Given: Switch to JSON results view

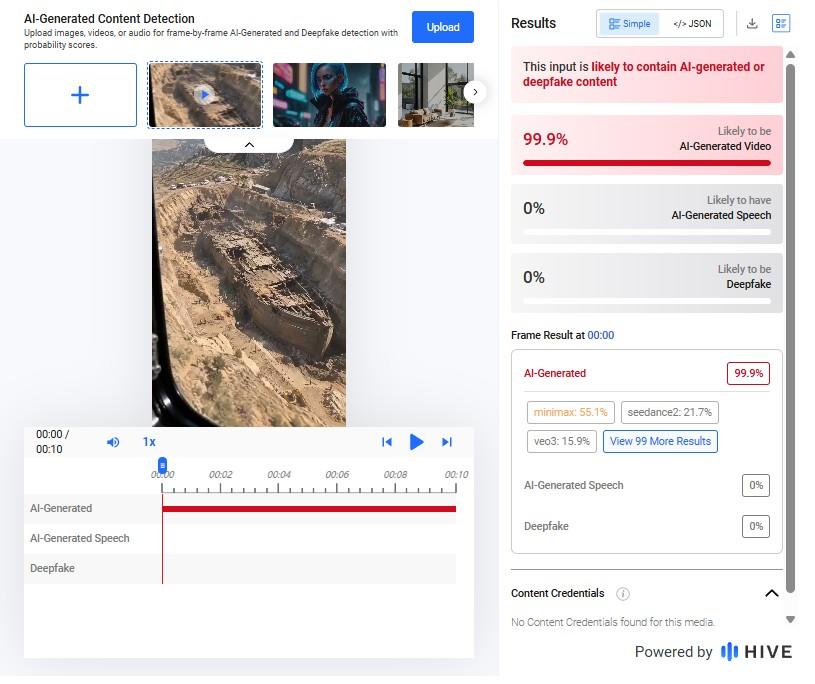Looking at the screenshot, I should pyautogui.click(x=692, y=24).
